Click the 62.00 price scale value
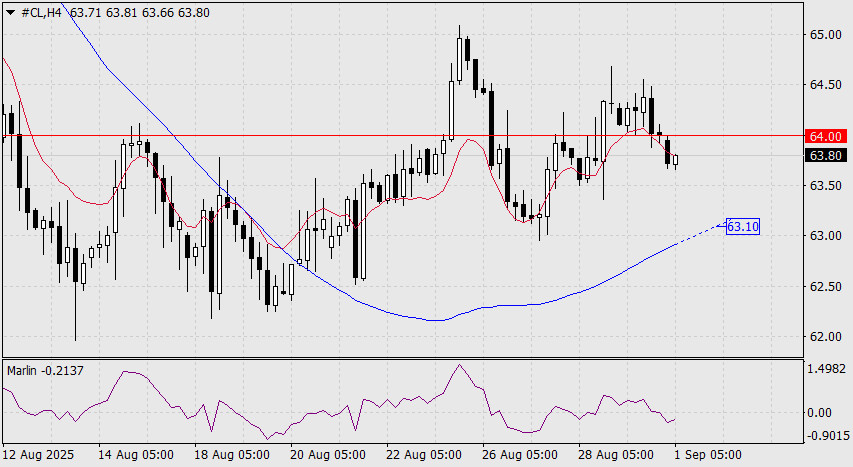The width and height of the screenshot is (853, 467). coord(825,337)
